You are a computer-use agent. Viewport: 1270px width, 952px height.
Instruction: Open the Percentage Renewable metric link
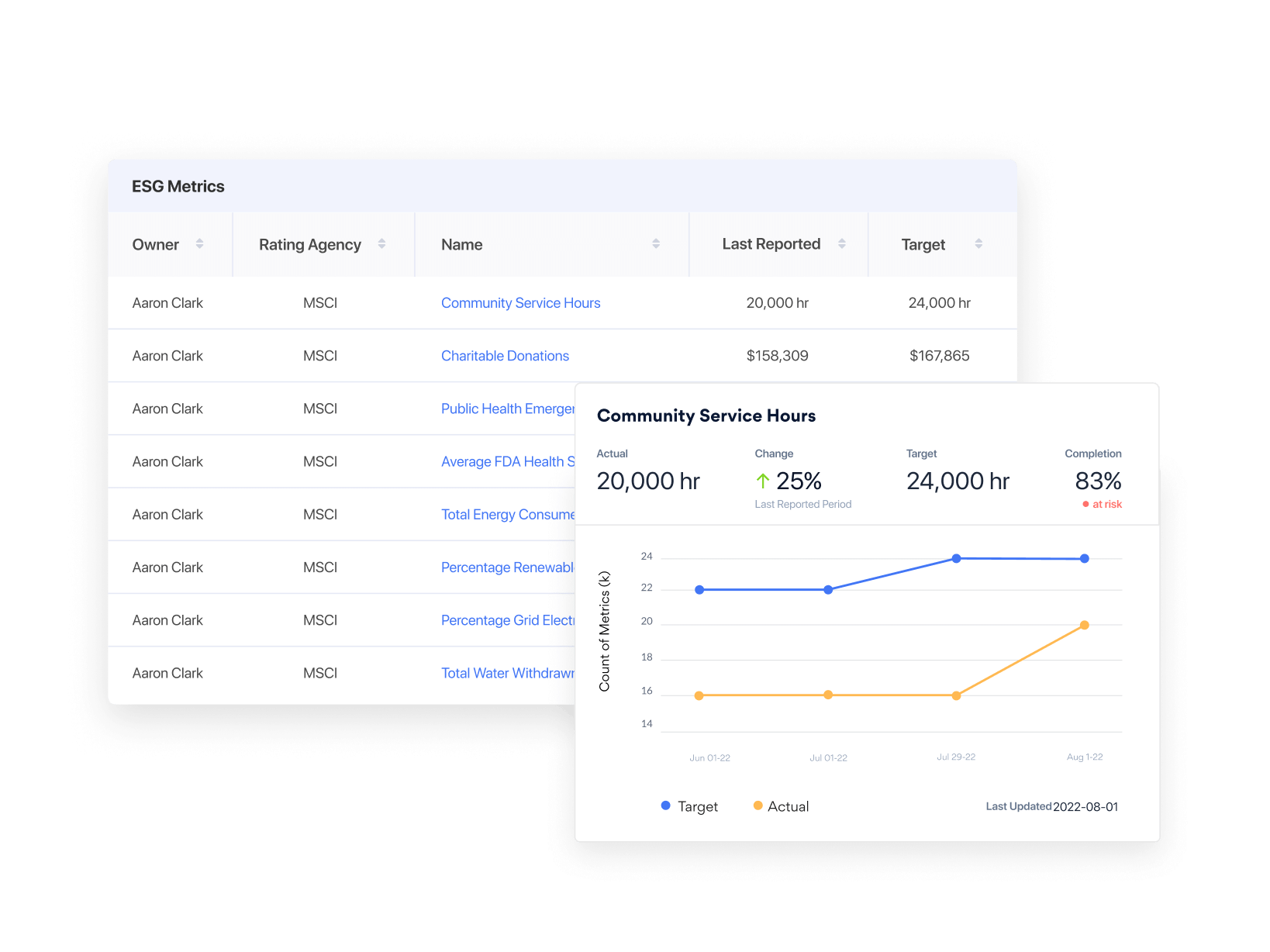(507, 567)
